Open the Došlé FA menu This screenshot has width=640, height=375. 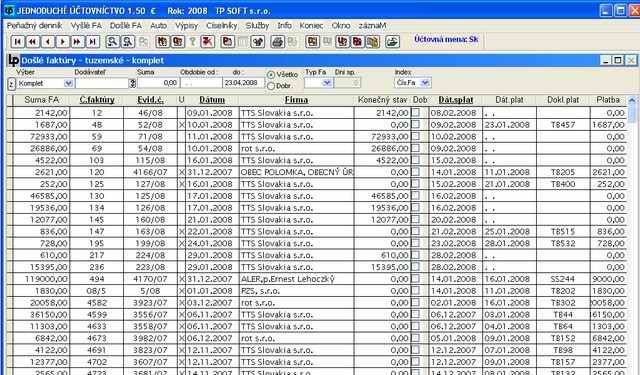click(x=126, y=26)
